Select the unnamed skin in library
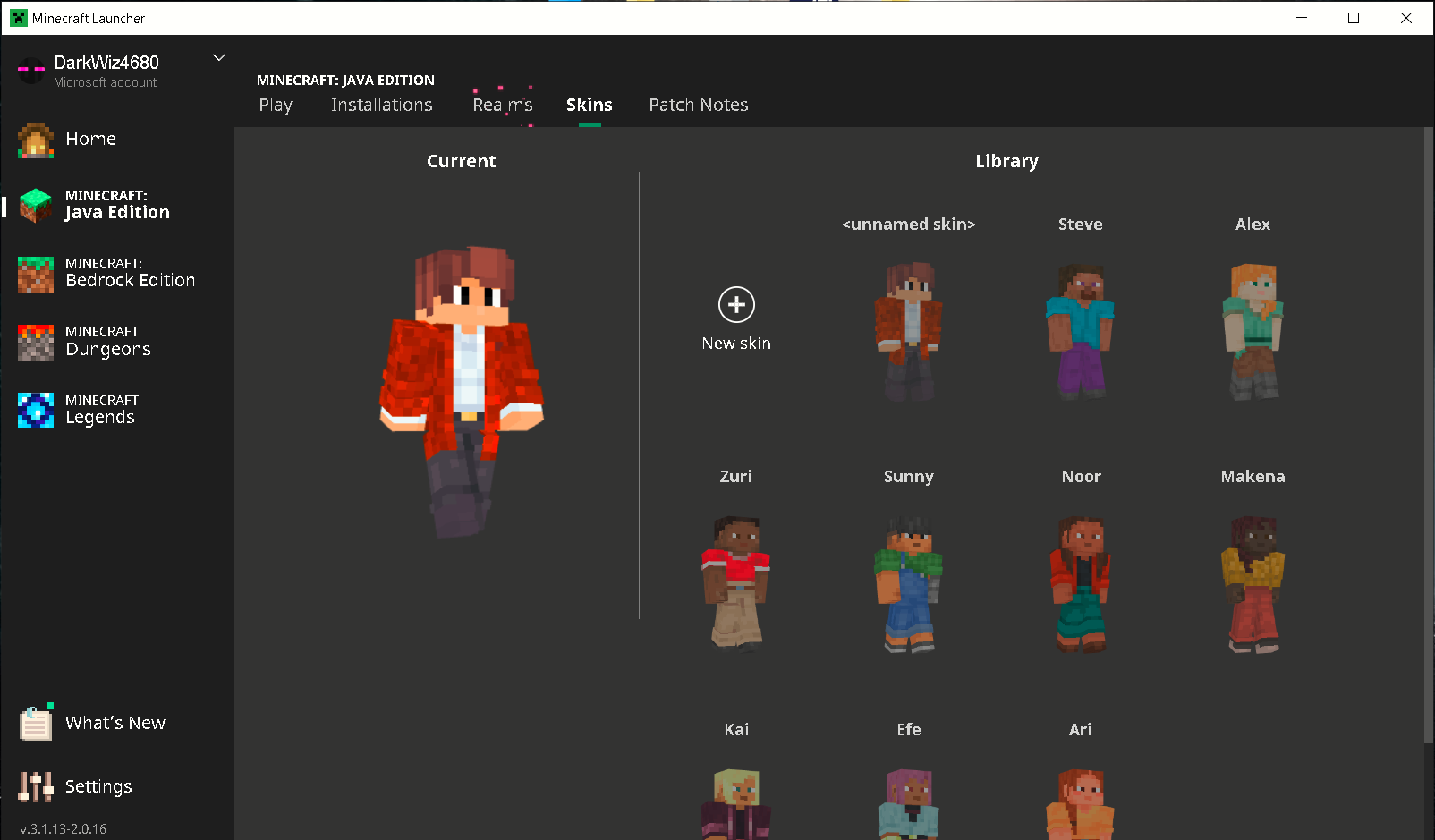Image resolution: width=1435 pixels, height=840 pixels. click(x=908, y=331)
